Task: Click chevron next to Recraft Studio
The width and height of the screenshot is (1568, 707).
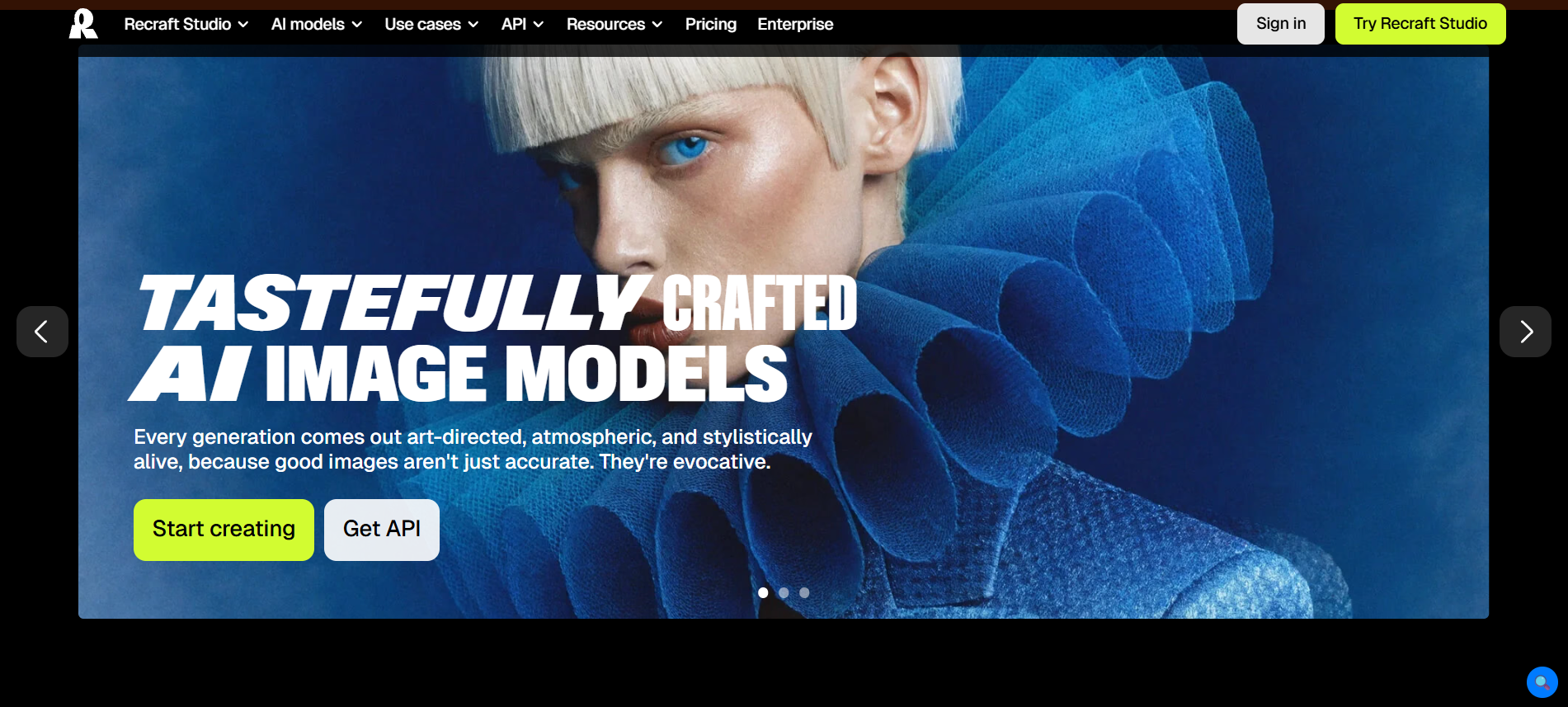Action: pyautogui.click(x=243, y=25)
